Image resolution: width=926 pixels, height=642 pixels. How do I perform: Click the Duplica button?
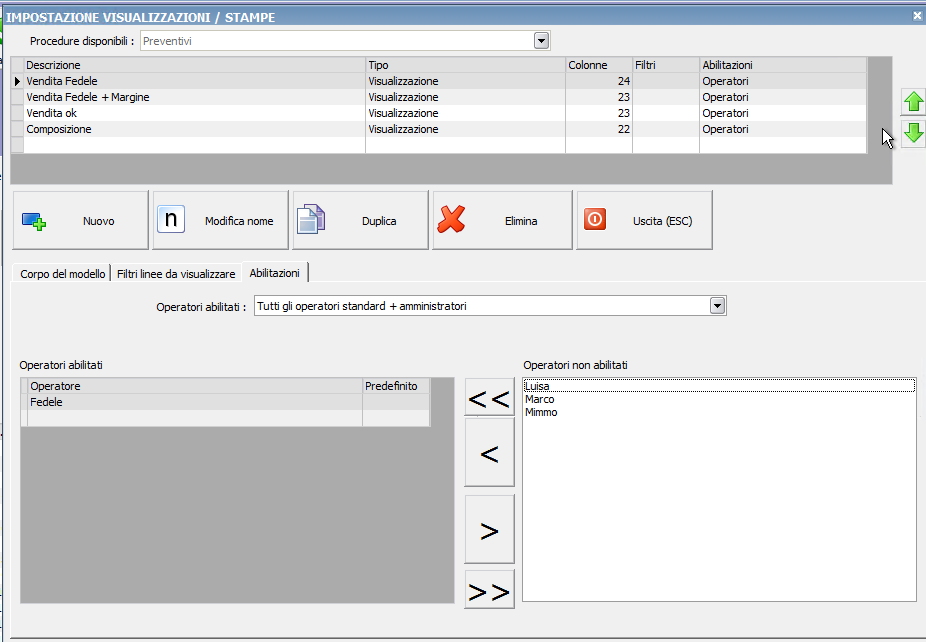pos(360,220)
